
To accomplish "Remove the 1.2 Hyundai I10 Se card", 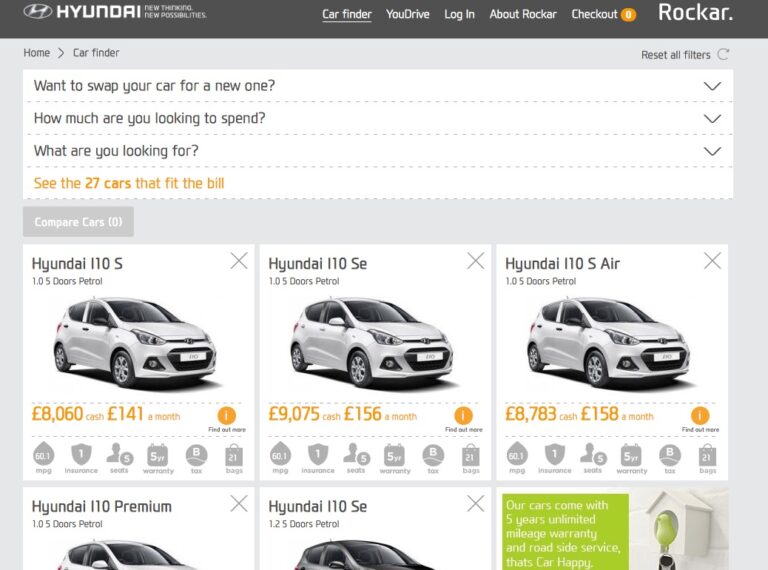I will pos(476,503).
